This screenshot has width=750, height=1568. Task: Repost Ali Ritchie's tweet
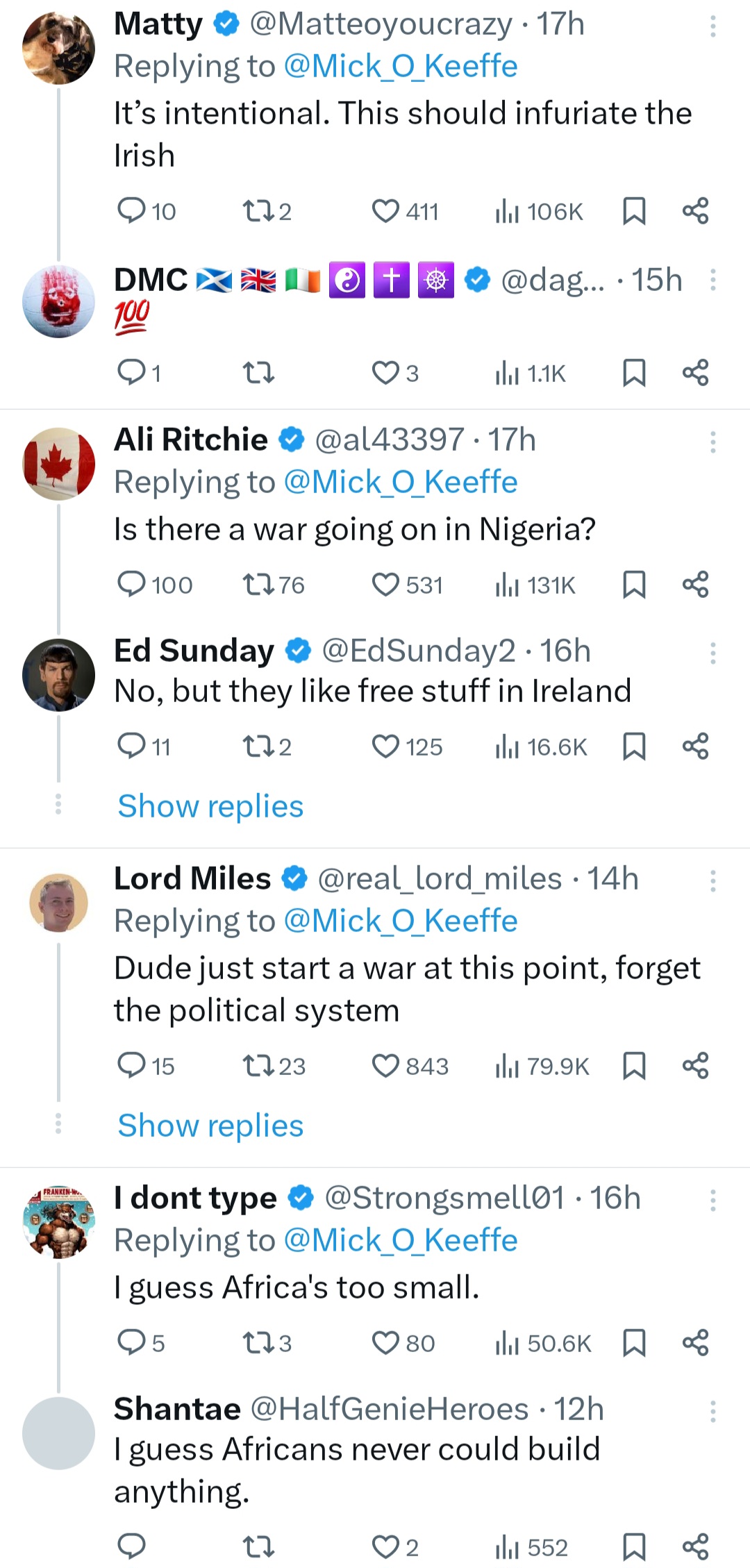point(258,585)
